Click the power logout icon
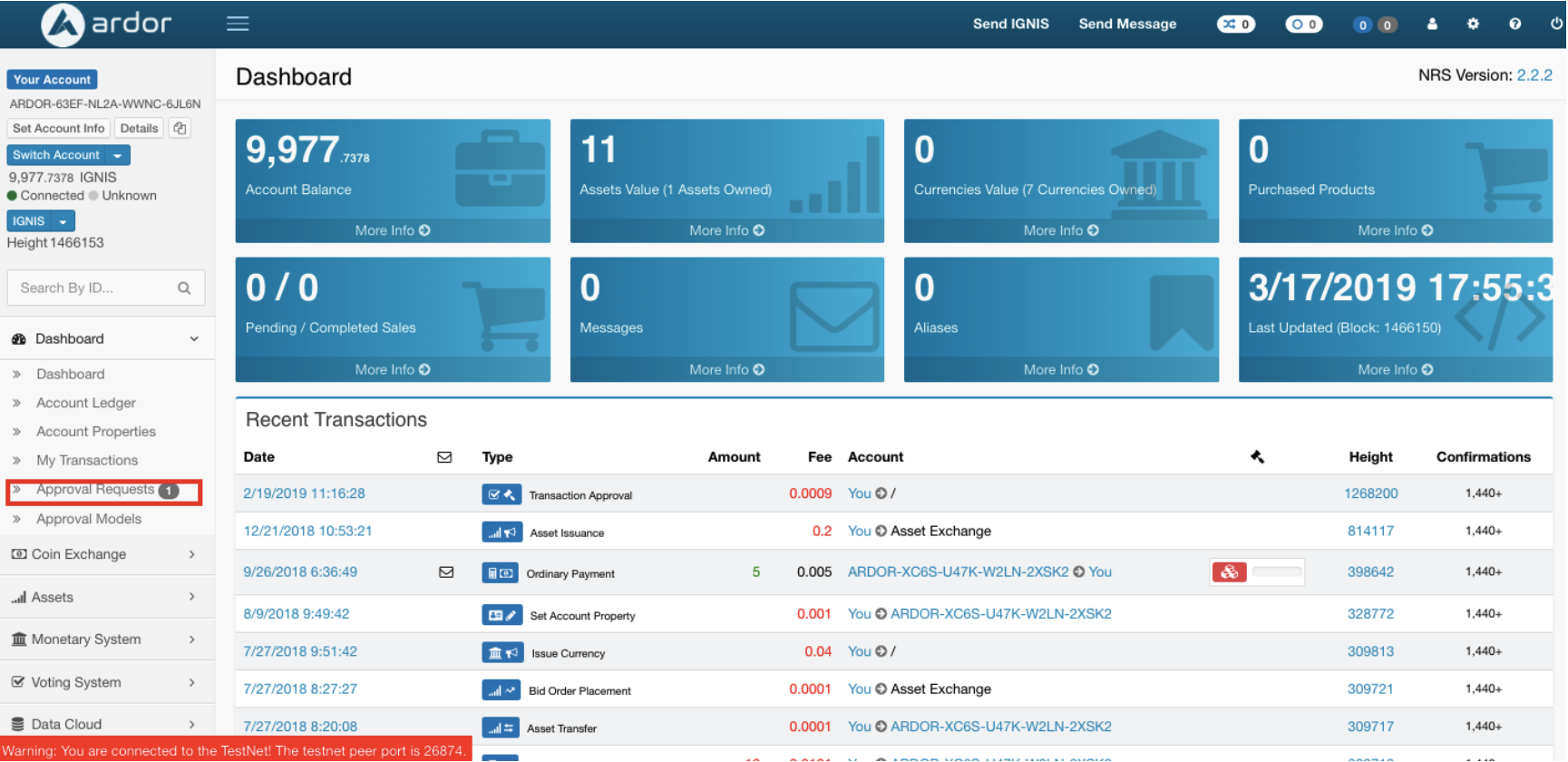The image size is (1568, 762). [1556, 24]
